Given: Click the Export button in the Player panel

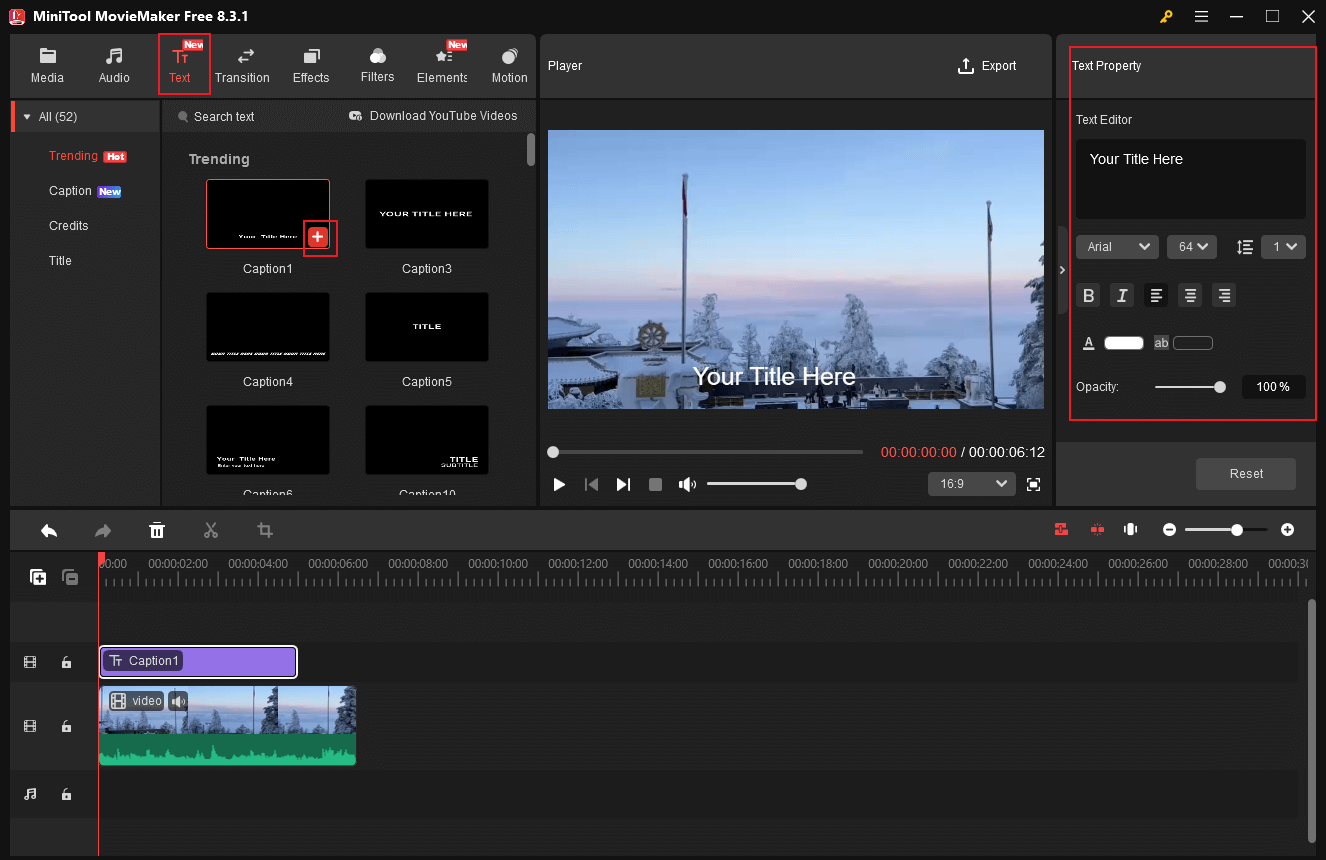Looking at the screenshot, I should [x=986, y=65].
